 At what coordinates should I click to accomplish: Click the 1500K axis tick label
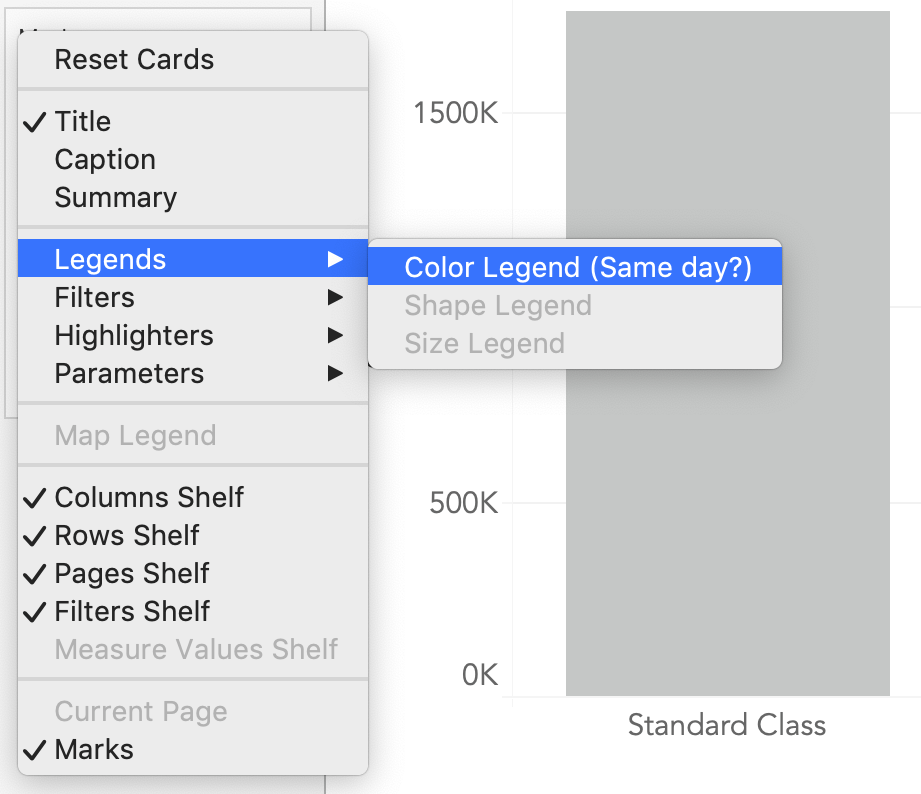(455, 113)
